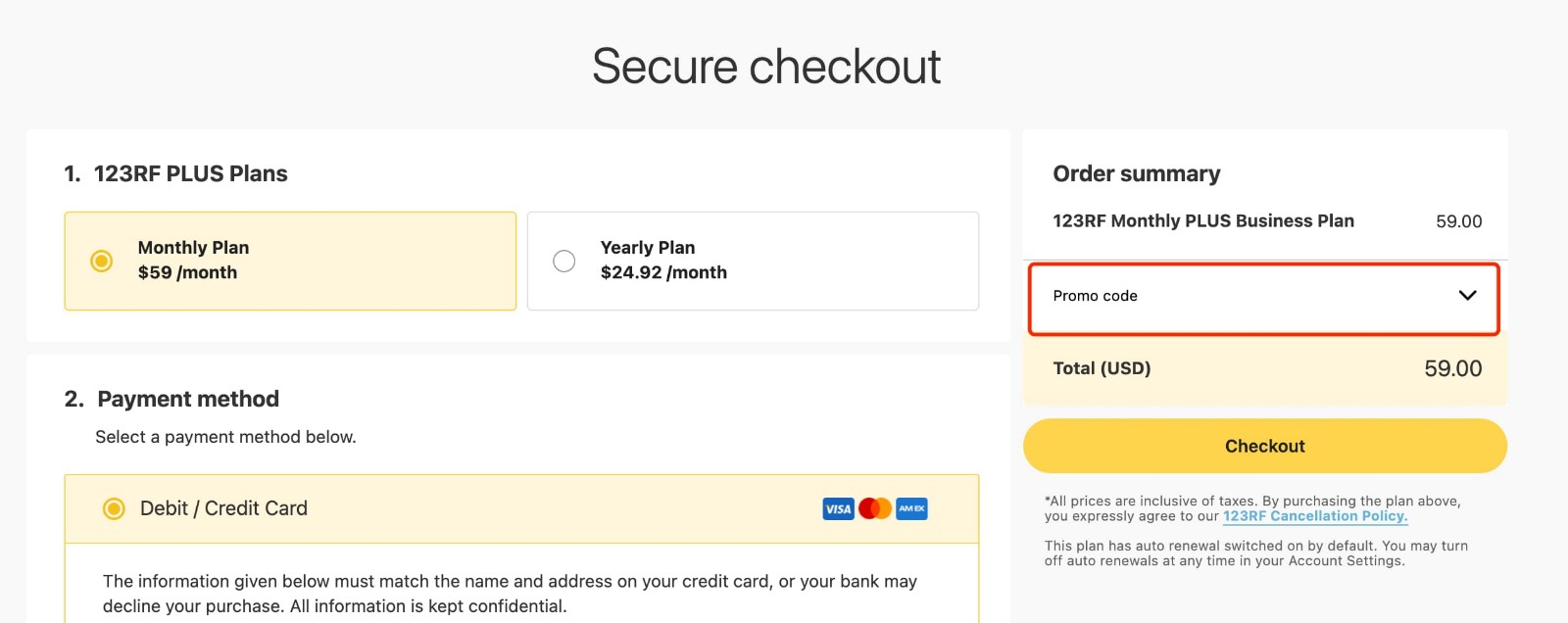Click the Payment method section heading
This screenshot has height=623, width=1568.
click(x=186, y=399)
